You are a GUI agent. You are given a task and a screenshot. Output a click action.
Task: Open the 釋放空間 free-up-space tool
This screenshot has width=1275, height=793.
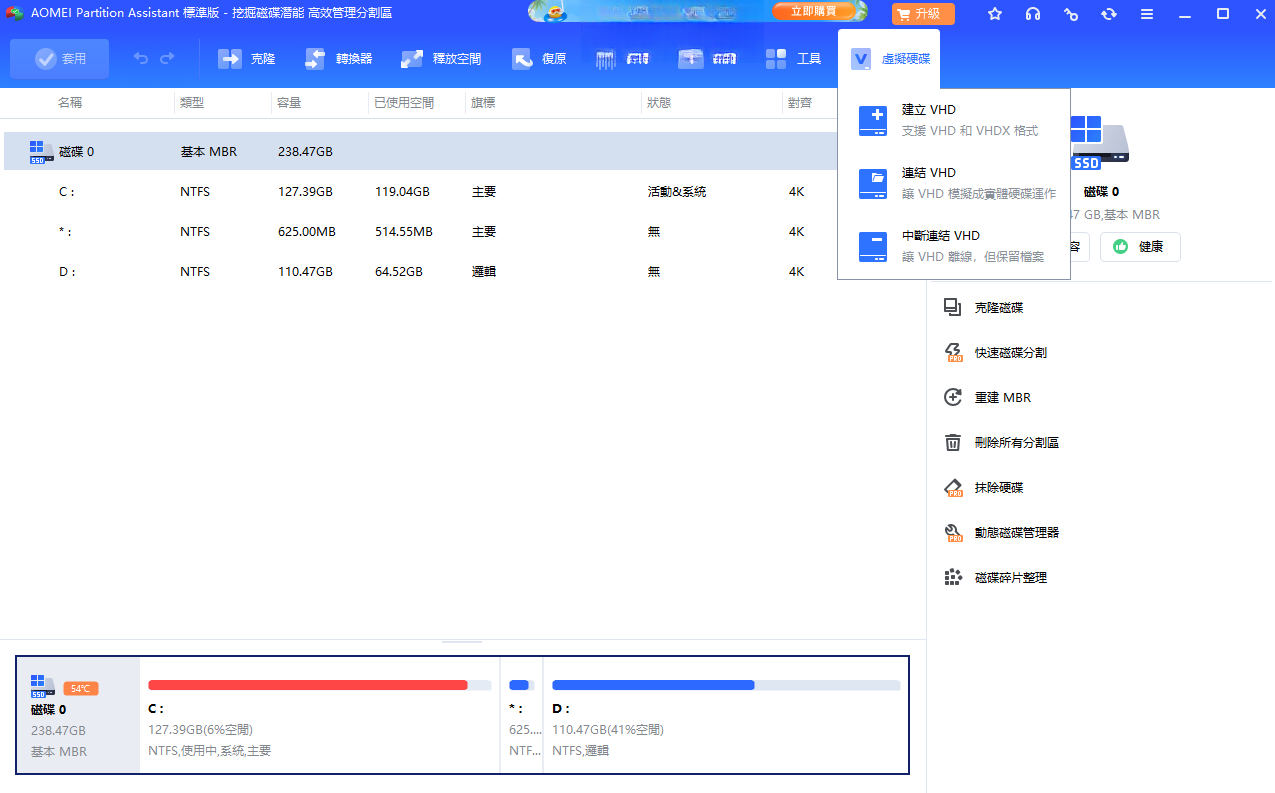click(x=441, y=59)
